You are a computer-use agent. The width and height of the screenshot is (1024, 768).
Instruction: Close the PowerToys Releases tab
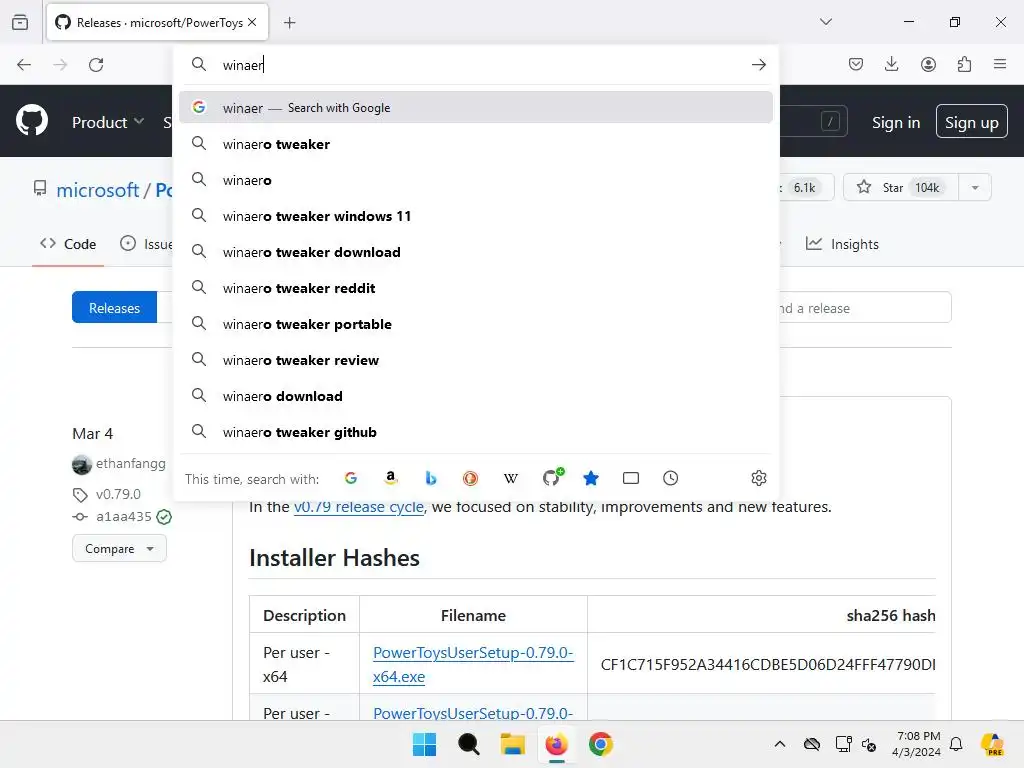(252, 22)
